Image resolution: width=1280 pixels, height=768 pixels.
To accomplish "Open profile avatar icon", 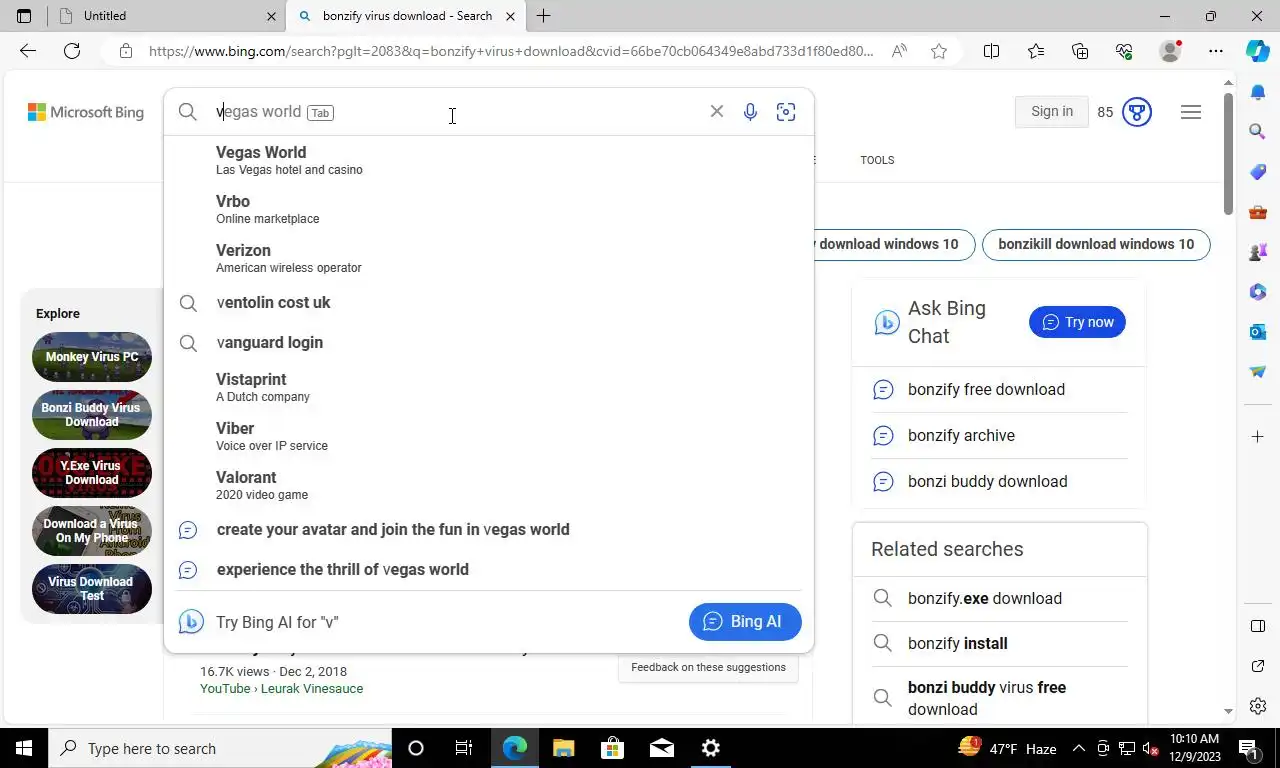I will click(1170, 51).
